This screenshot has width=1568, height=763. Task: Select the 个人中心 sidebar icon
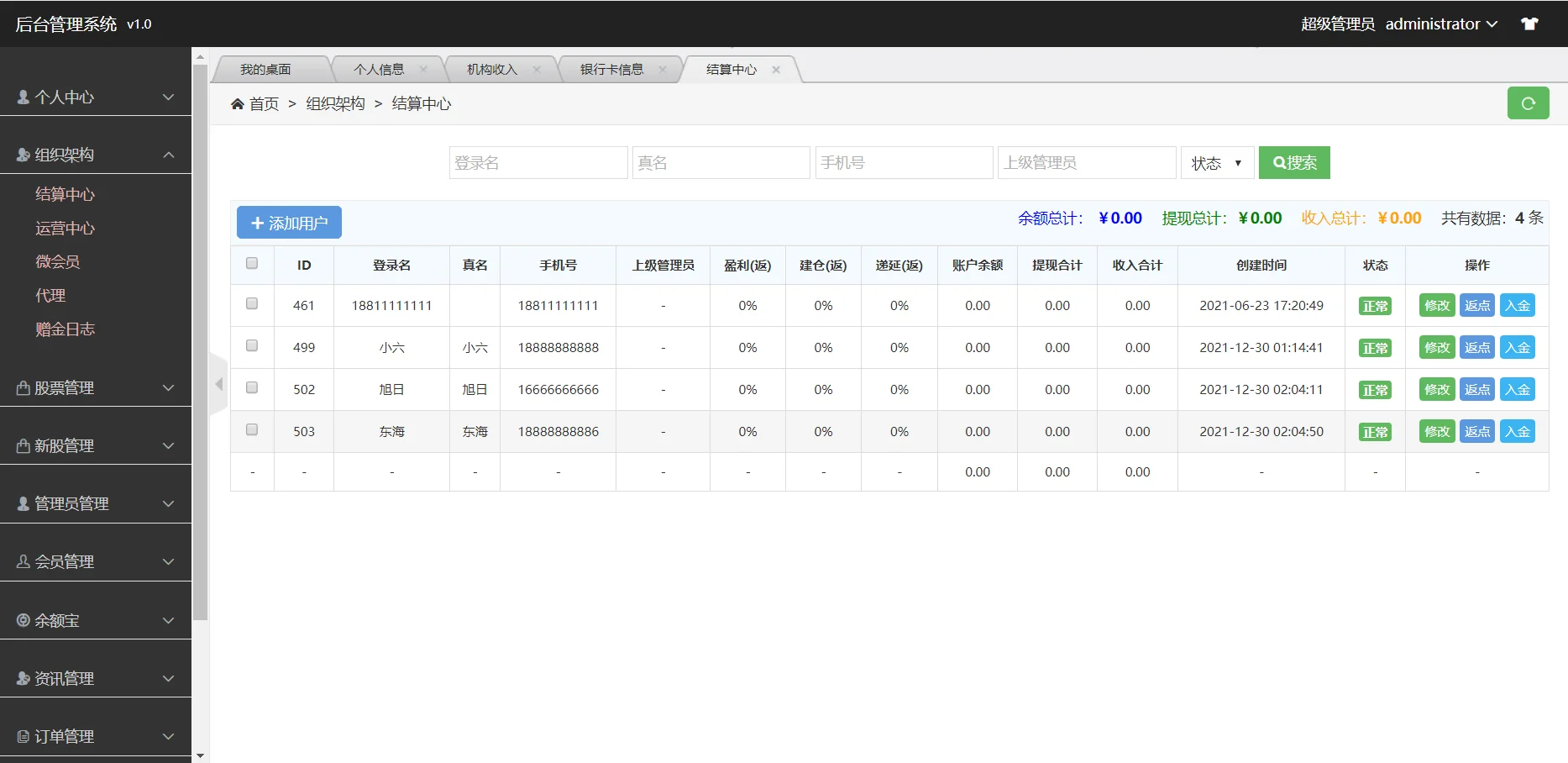pyautogui.click(x=21, y=97)
